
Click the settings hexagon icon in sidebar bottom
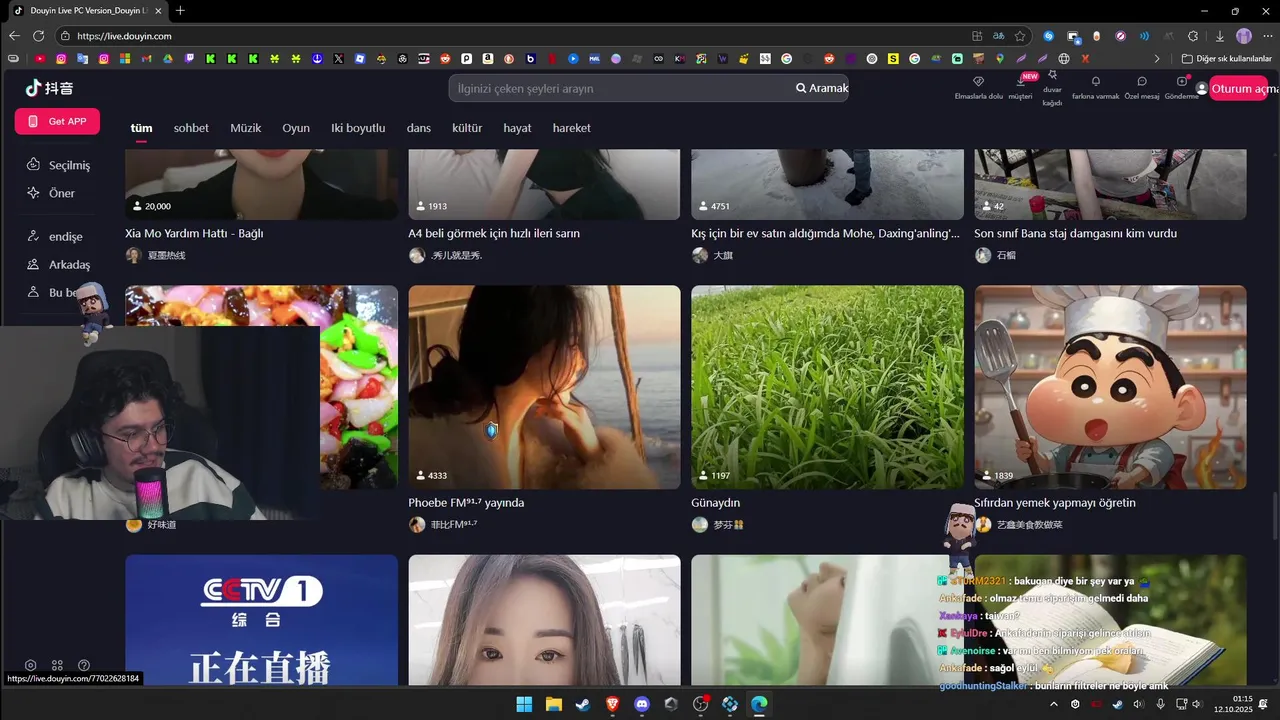click(31, 665)
